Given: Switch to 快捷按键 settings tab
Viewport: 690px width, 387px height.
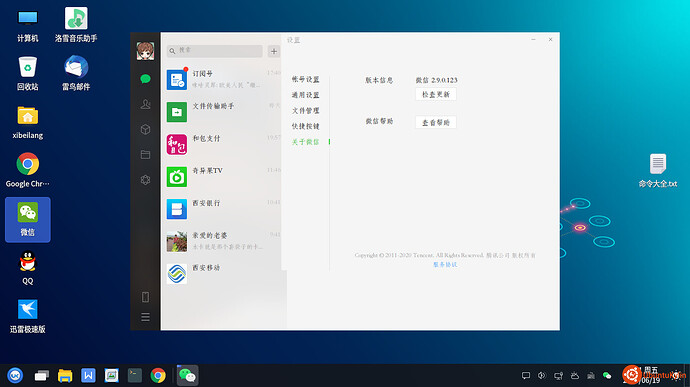Looking at the screenshot, I should 305,126.
